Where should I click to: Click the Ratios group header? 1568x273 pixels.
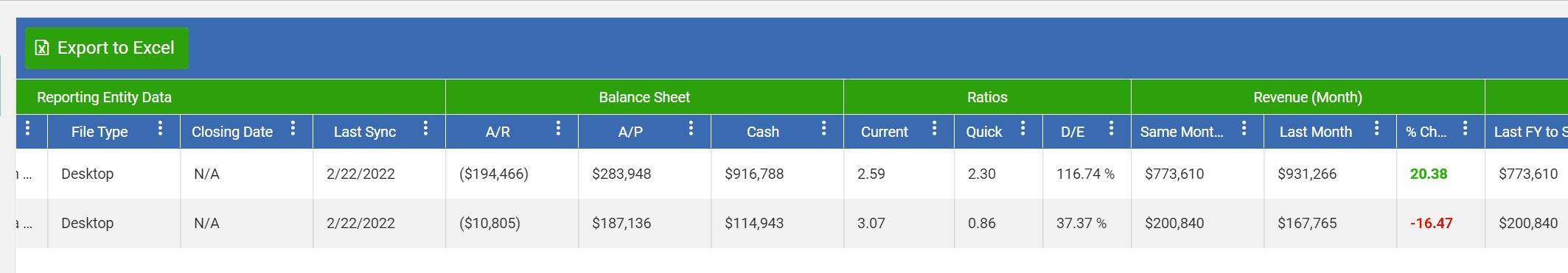tap(987, 97)
